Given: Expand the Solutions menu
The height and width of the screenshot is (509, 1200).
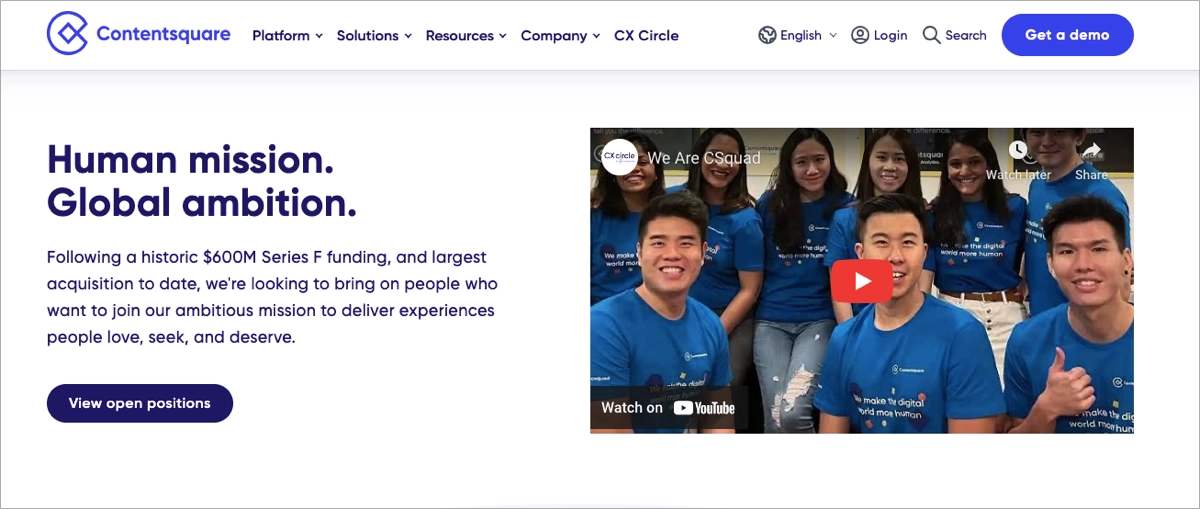Looking at the screenshot, I should (374, 35).
